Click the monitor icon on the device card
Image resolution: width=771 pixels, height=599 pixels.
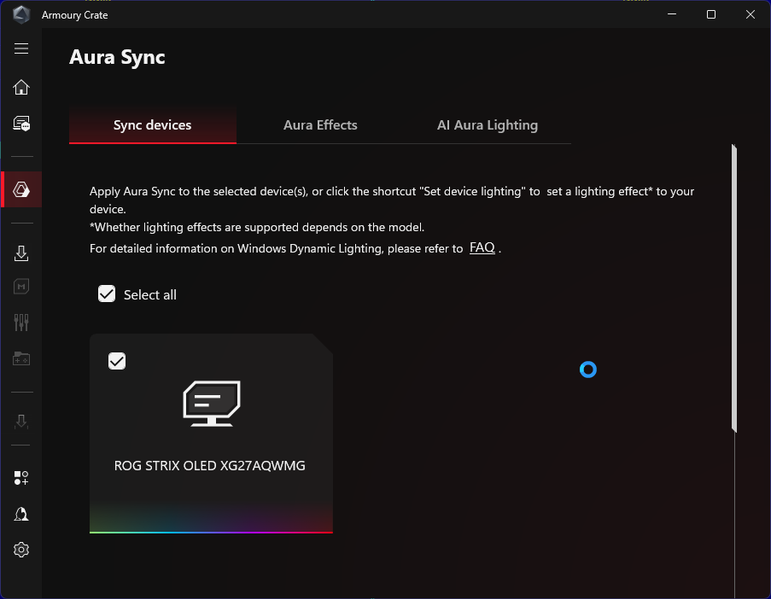click(211, 403)
